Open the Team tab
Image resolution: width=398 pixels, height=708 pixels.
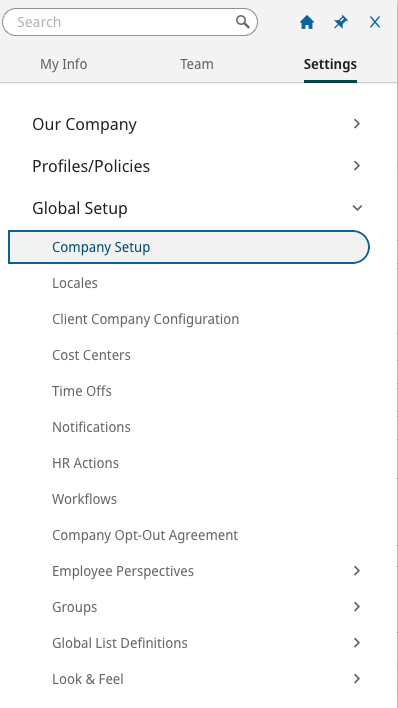[197, 64]
